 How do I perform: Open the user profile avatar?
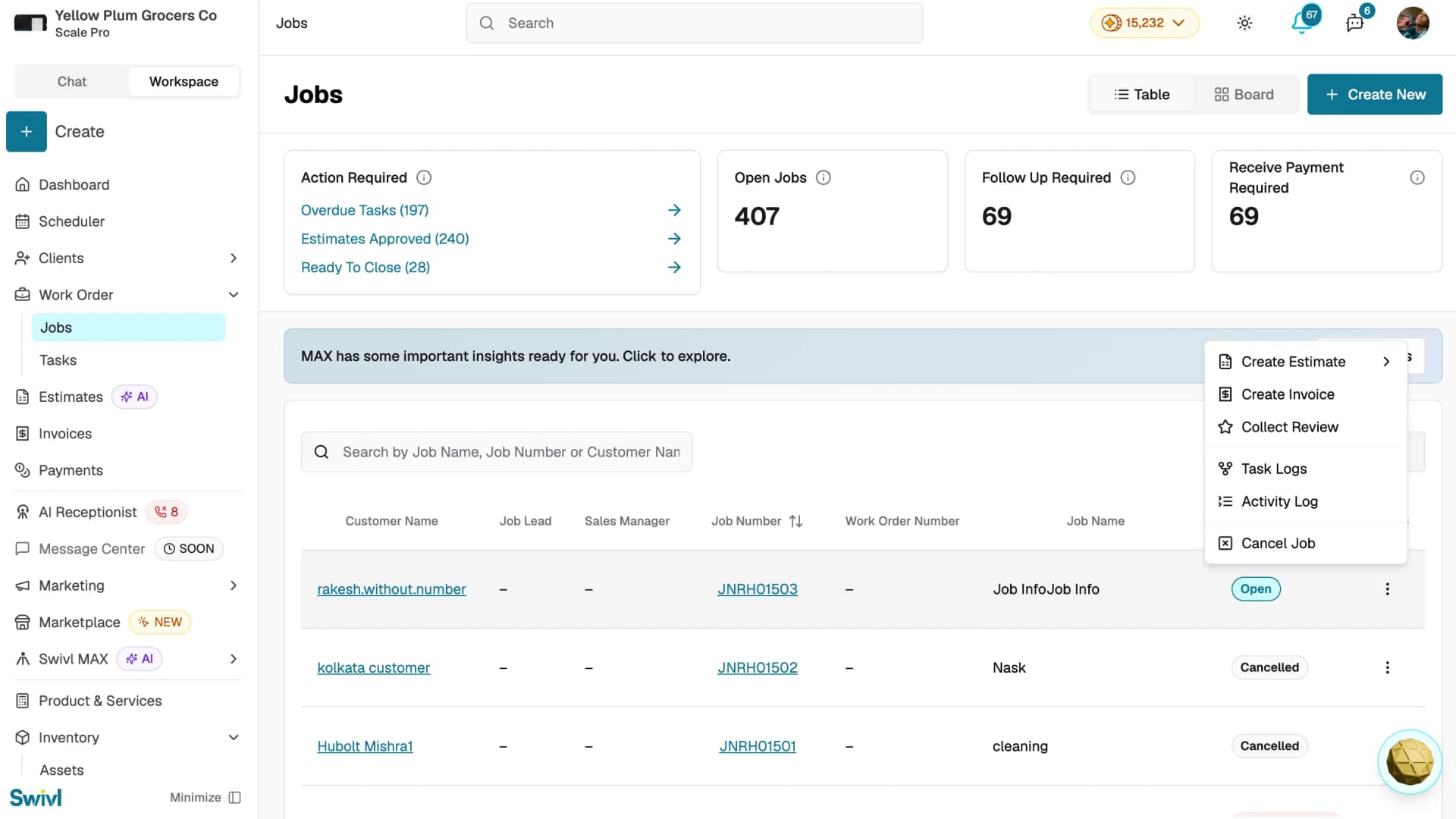[1413, 23]
